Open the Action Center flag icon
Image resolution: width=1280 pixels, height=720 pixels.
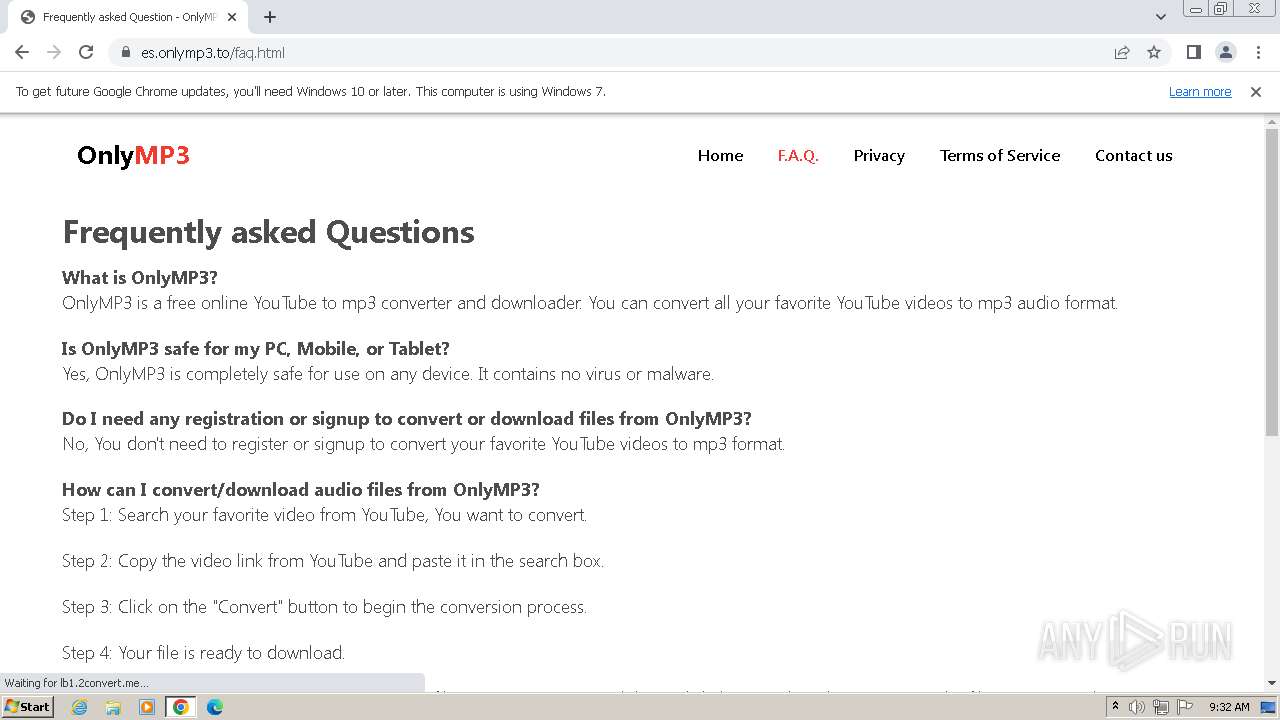pos(1183,707)
